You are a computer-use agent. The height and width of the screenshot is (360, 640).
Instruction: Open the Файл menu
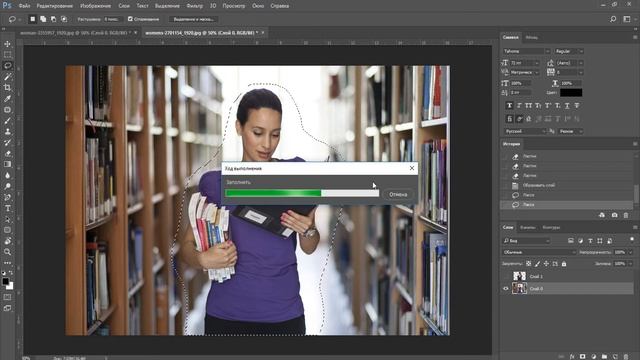pyautogui.click(x=24, y=6)
